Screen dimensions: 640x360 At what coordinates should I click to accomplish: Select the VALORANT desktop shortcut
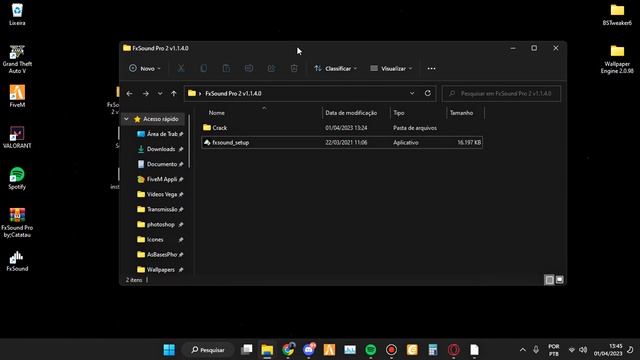tap(17, 137)
